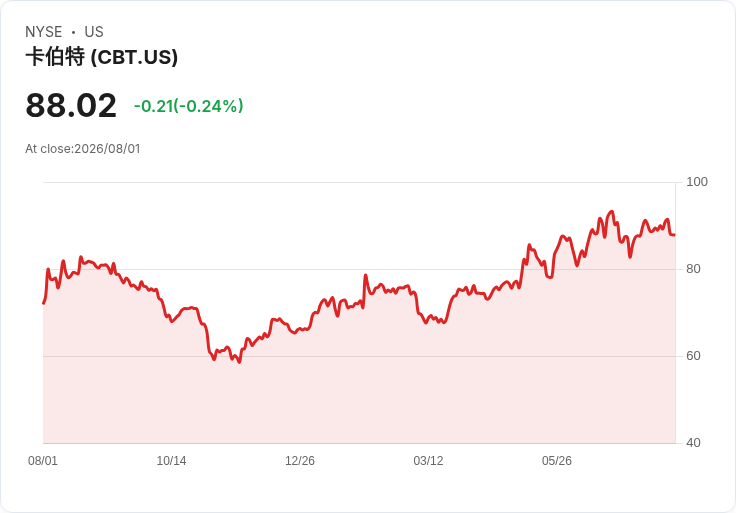The height and width of the screenshot is (513, 736).
Task: Click the 05/26 x-axis date label
Action: (557, 461)
